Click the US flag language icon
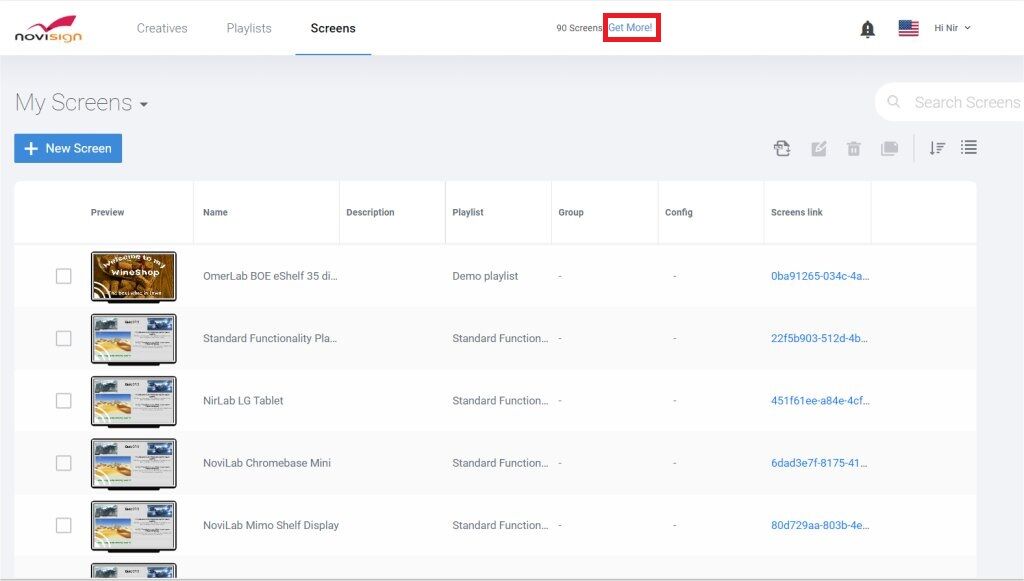The height and width of the screenshot is (581, 1024). (x=908, y=28)
